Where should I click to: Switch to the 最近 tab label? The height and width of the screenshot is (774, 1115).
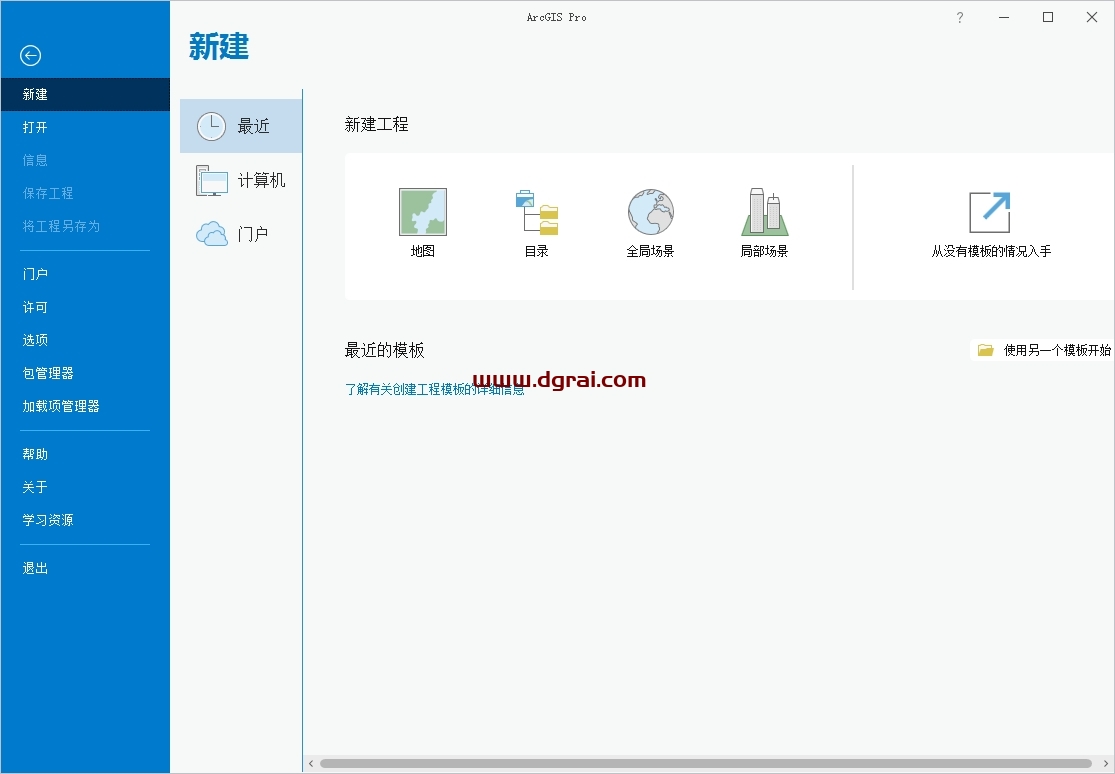253,127
